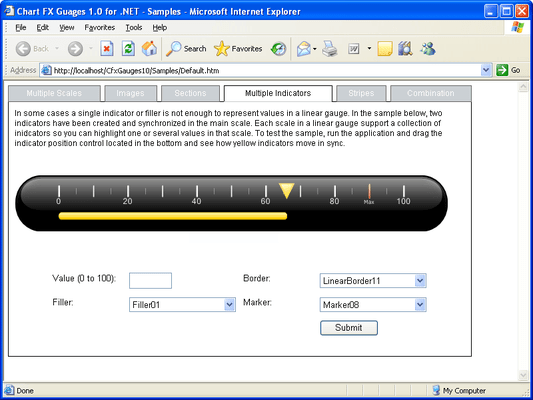This screenshot has height=400, width=533.
Task: Click the Back navigation arrow icon
Action: [x=23, y=49]
